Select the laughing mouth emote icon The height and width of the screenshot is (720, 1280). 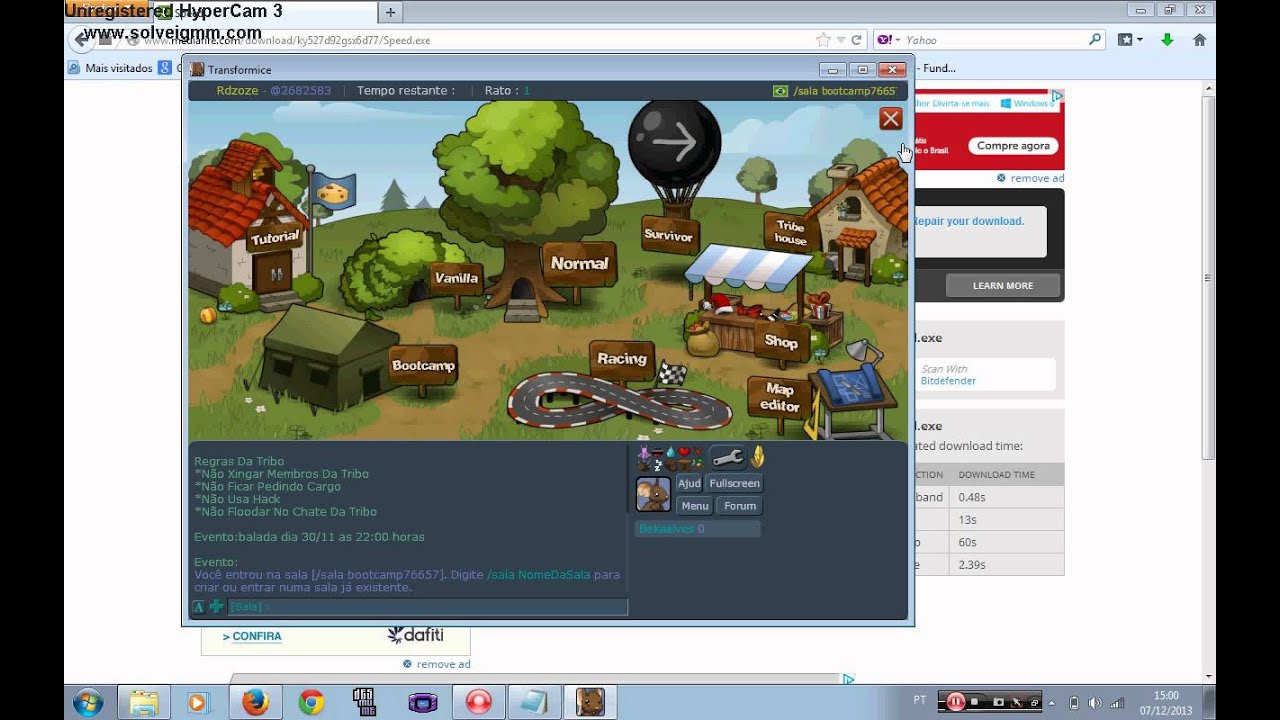coord(657,453)
